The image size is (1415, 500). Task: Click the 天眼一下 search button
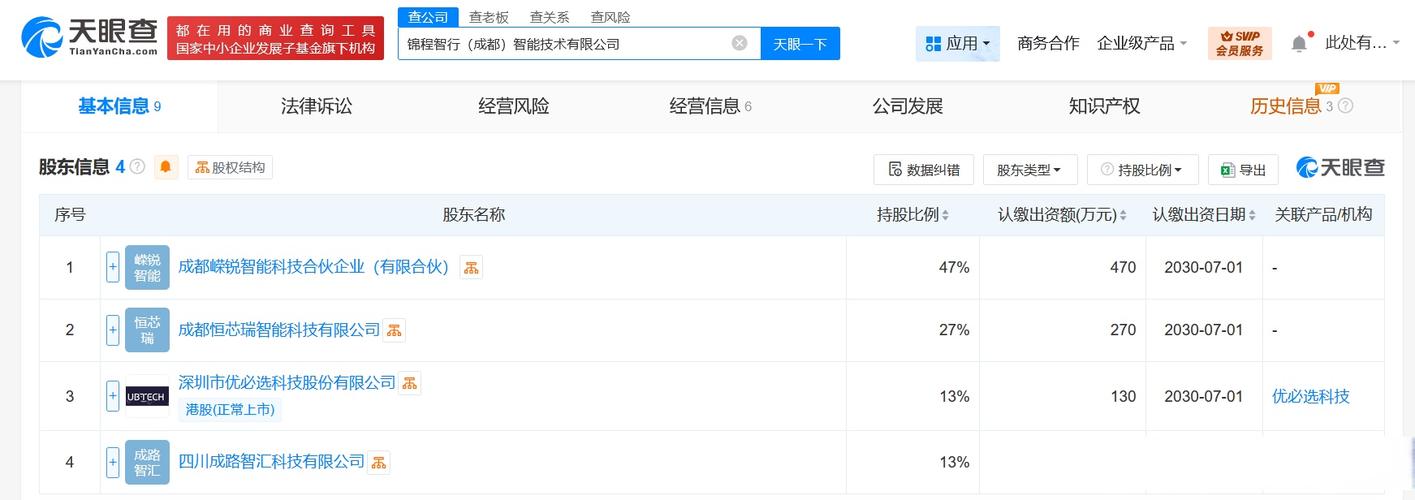(x=800, y=43)
